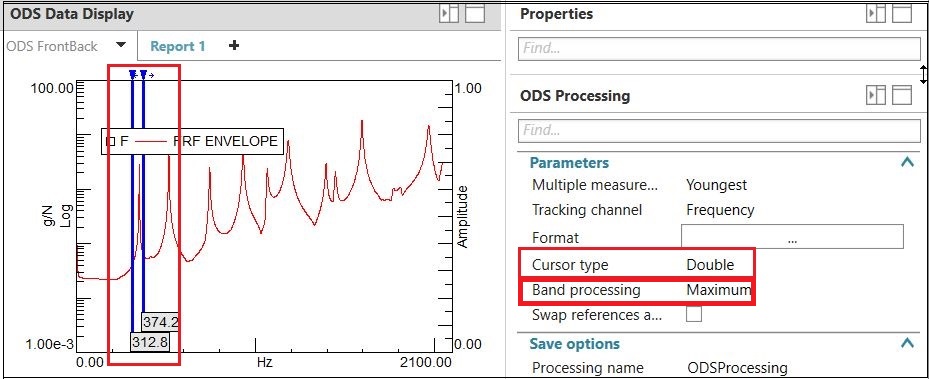Click the Parameters section header
The height and width of the screenshot is (379, 929).
point(569,163)
